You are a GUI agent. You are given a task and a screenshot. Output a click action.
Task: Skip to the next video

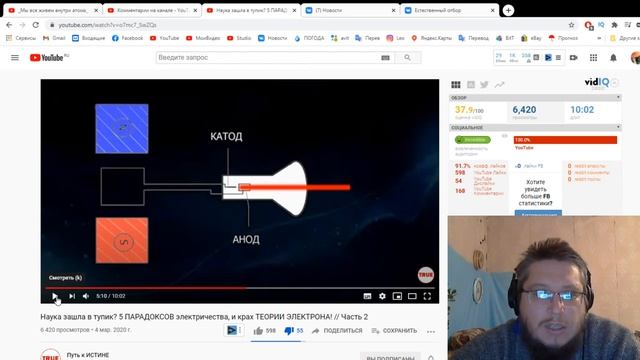point(72,296)
